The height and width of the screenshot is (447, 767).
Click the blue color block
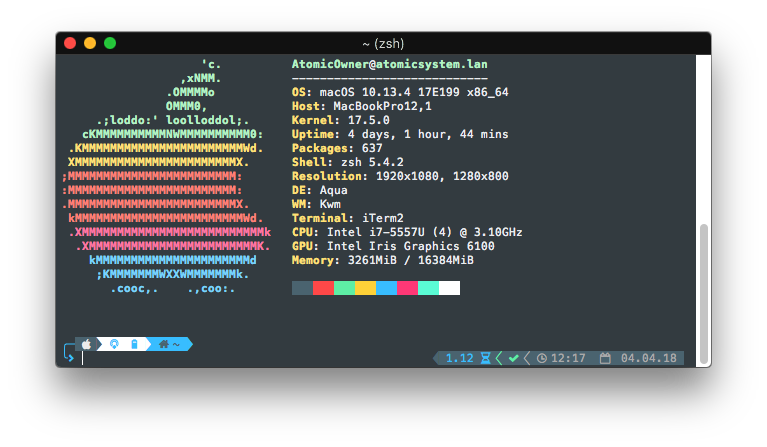tap(386, 288)
